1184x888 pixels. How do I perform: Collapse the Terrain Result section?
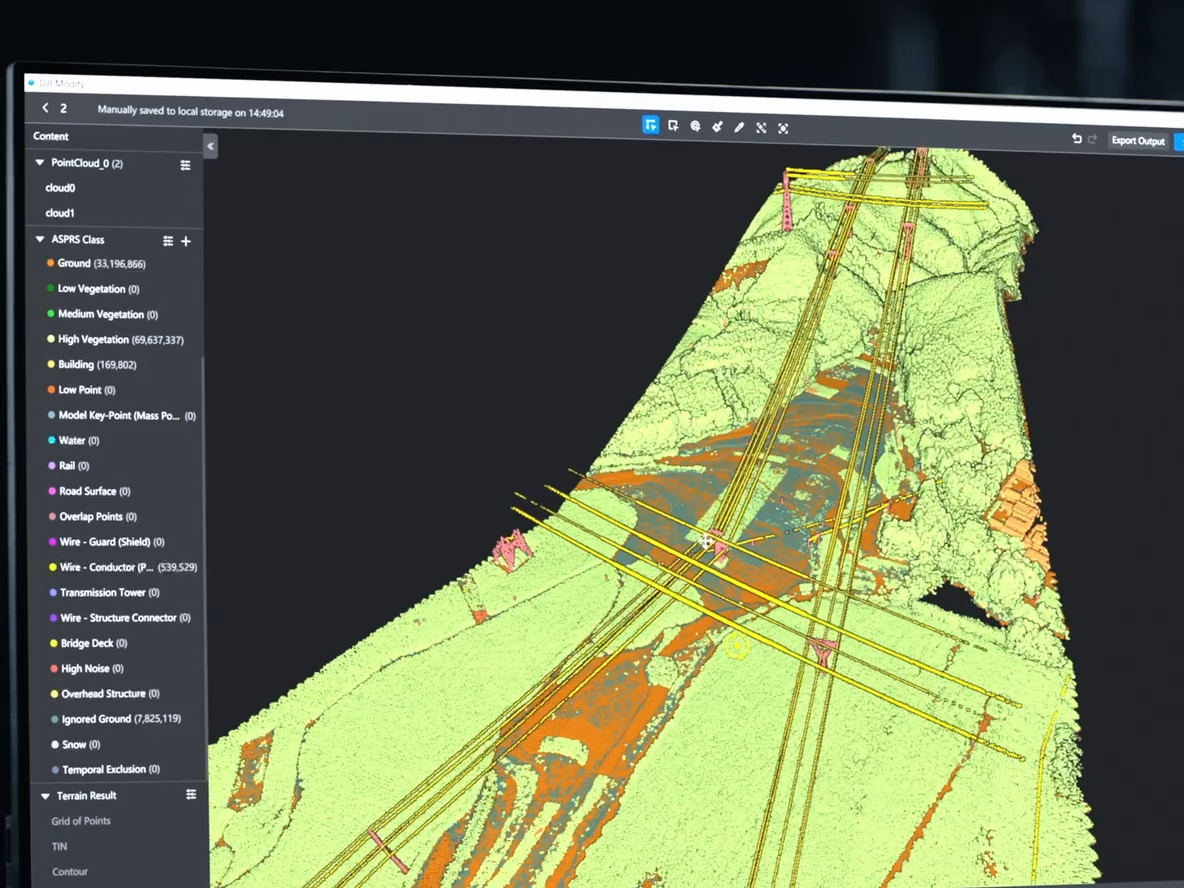pyautogui.click(x=45, y=796)
